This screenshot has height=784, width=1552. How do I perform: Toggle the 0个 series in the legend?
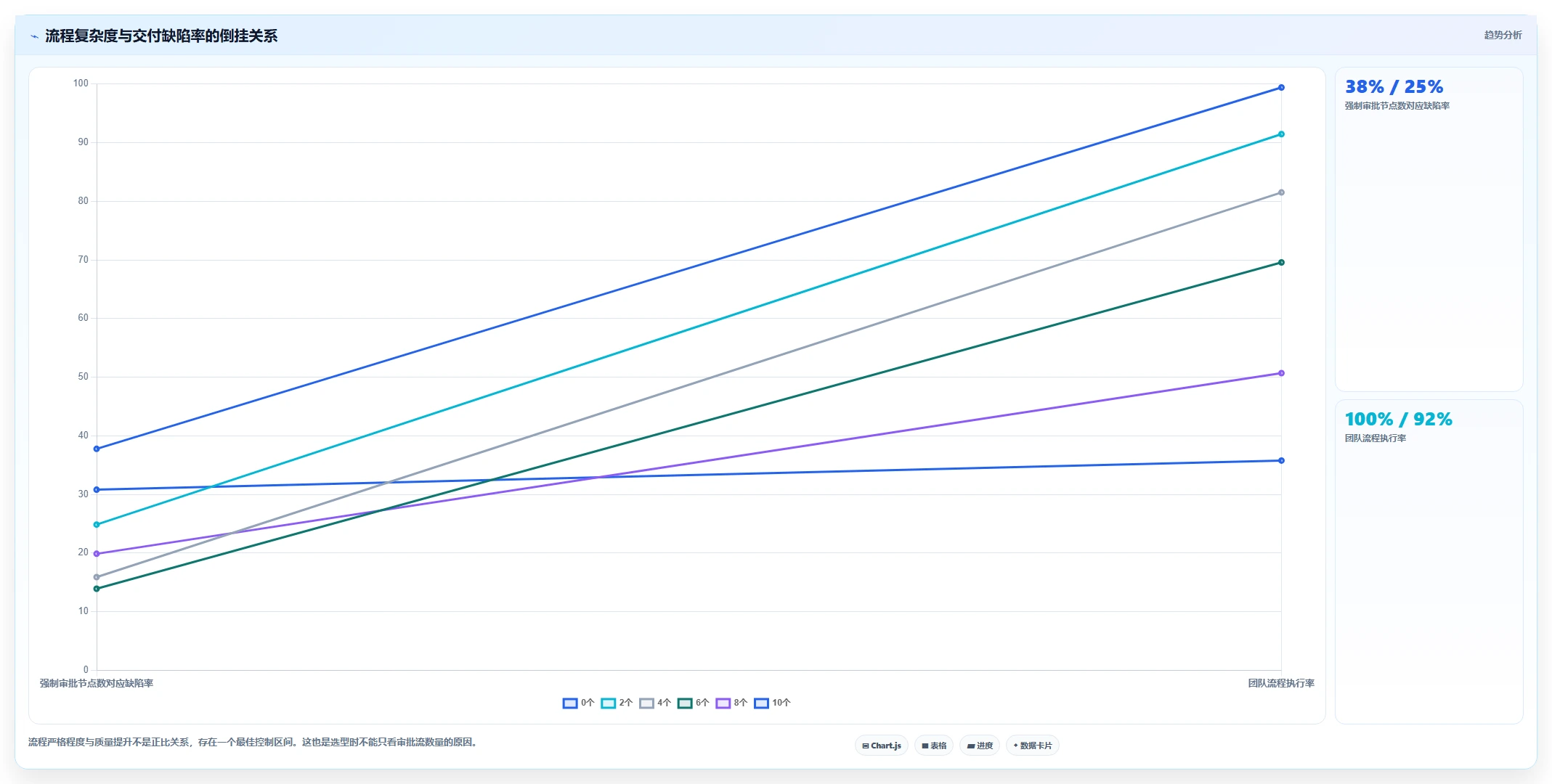[x=579, y=703]
